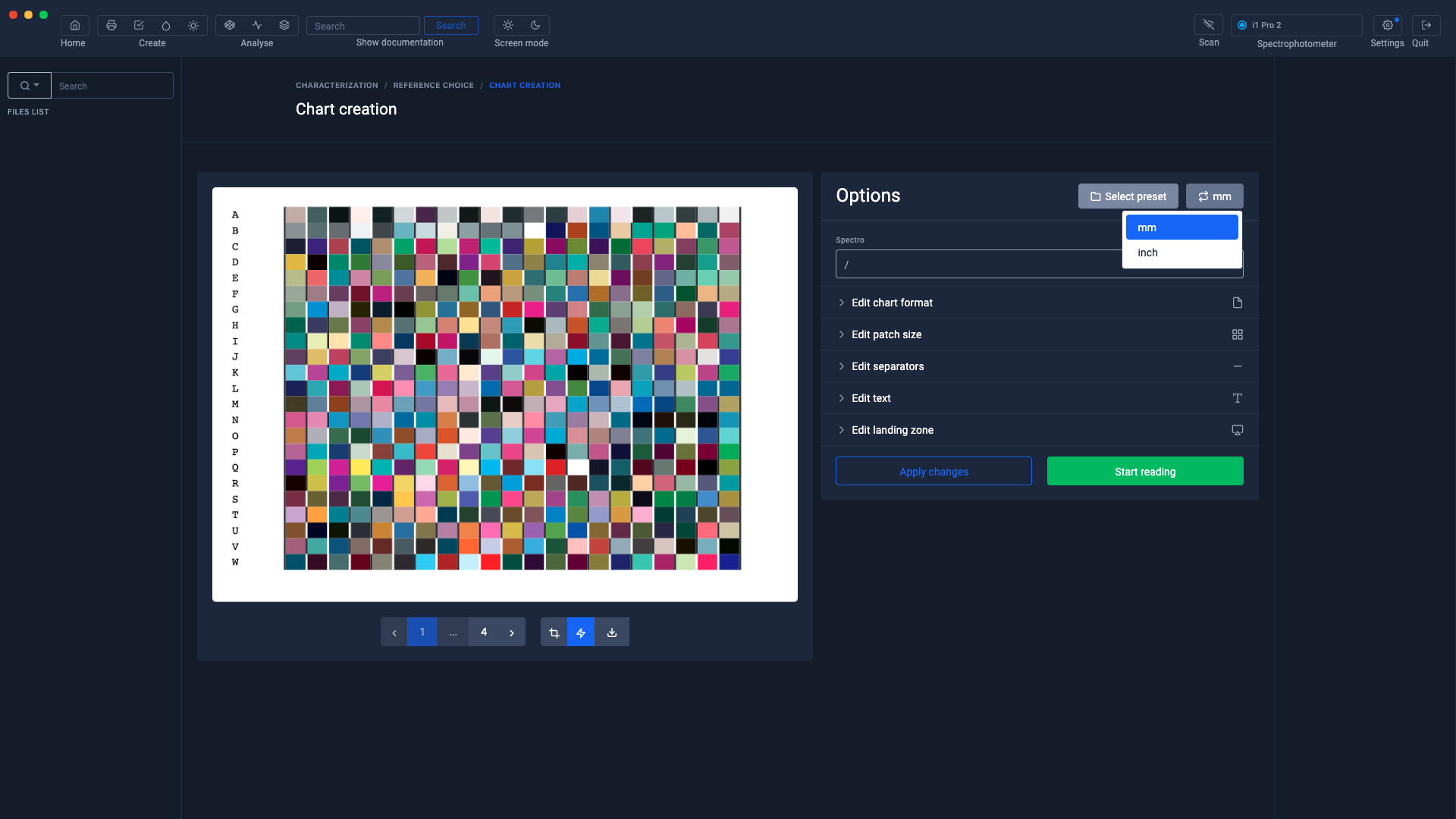This screenshot has height=819, width=1456.
Task: Click the sun icon in Create group
Action: (x=193, y=25)
